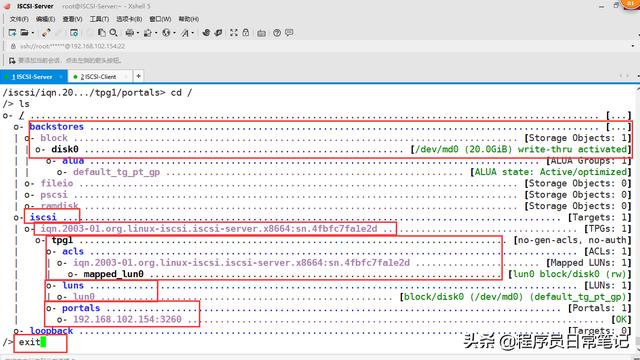640x360 pixels.
Task: Click the padlock icon in address bar
Action: 13,47
